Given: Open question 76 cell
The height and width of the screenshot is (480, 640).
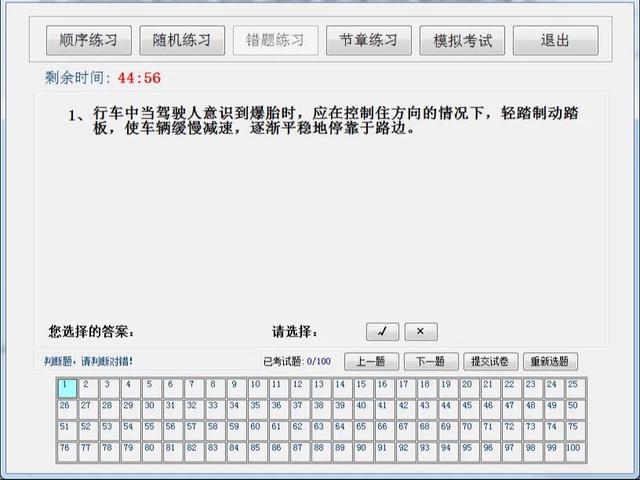Looking at the screenshot, I should point(67,452).
